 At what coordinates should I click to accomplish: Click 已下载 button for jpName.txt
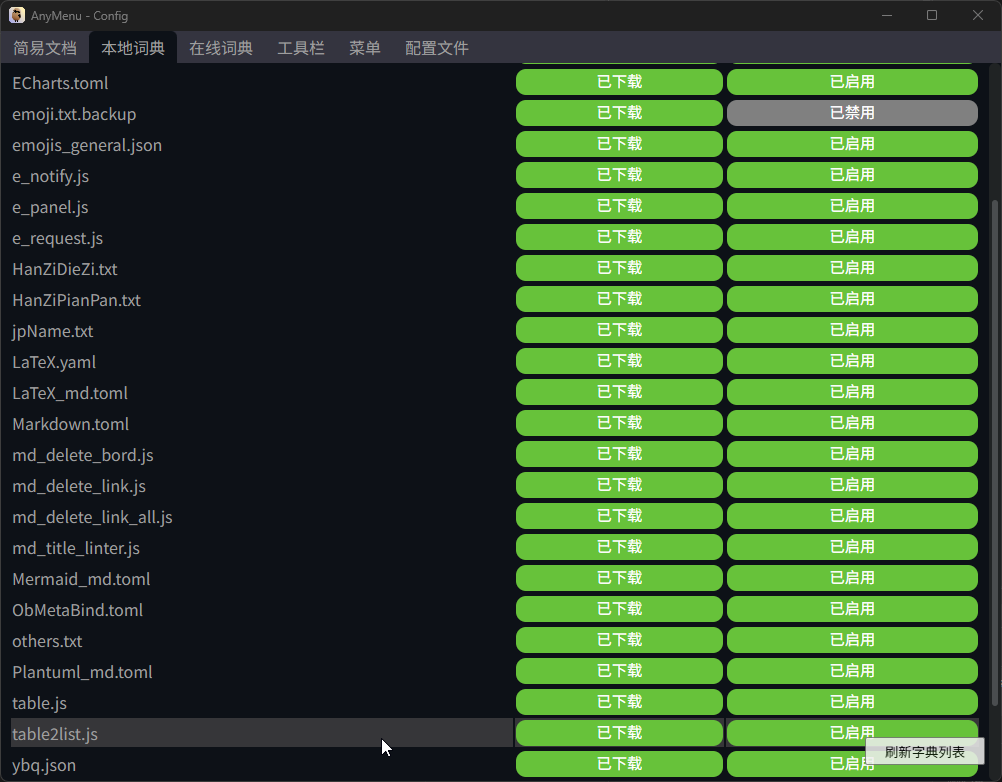619,330
